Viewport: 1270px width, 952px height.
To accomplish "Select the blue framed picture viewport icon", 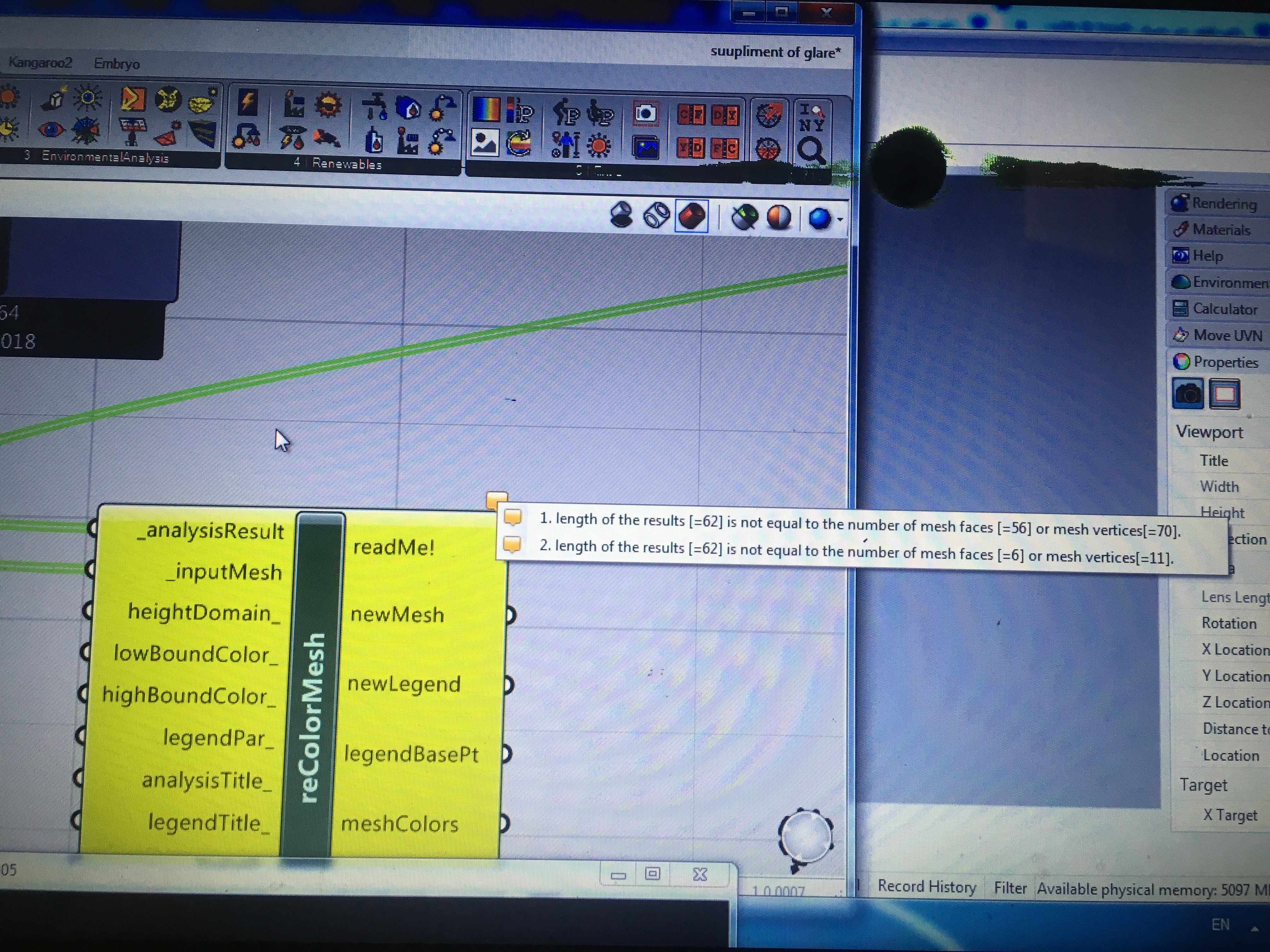I will tap(645, 148).
